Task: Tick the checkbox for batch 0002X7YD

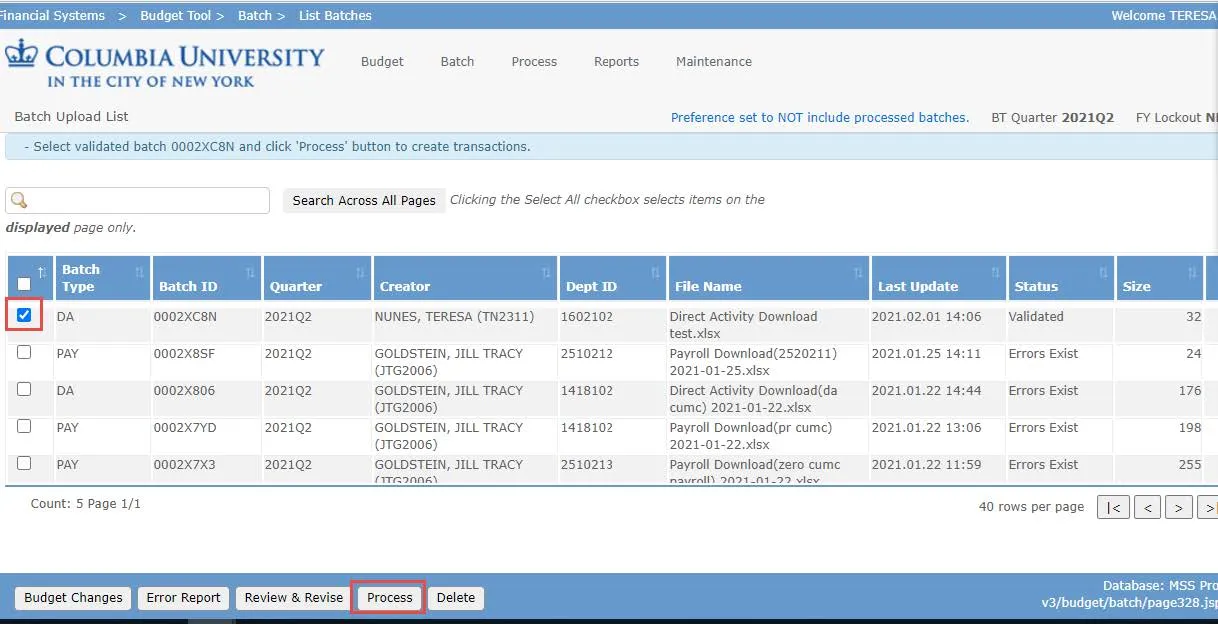Action: click(x=24, y=426)
